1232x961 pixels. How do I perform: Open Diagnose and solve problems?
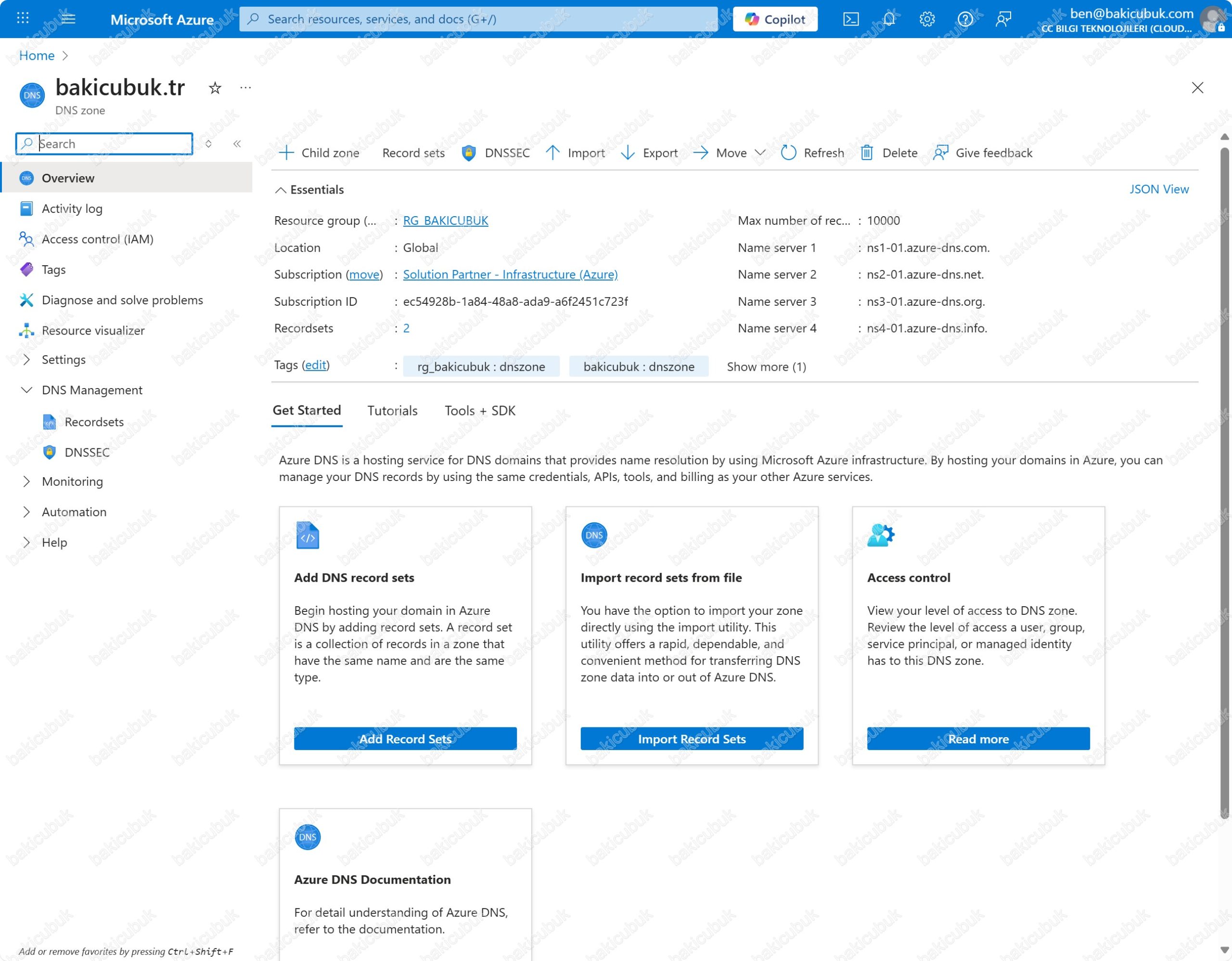122,299
